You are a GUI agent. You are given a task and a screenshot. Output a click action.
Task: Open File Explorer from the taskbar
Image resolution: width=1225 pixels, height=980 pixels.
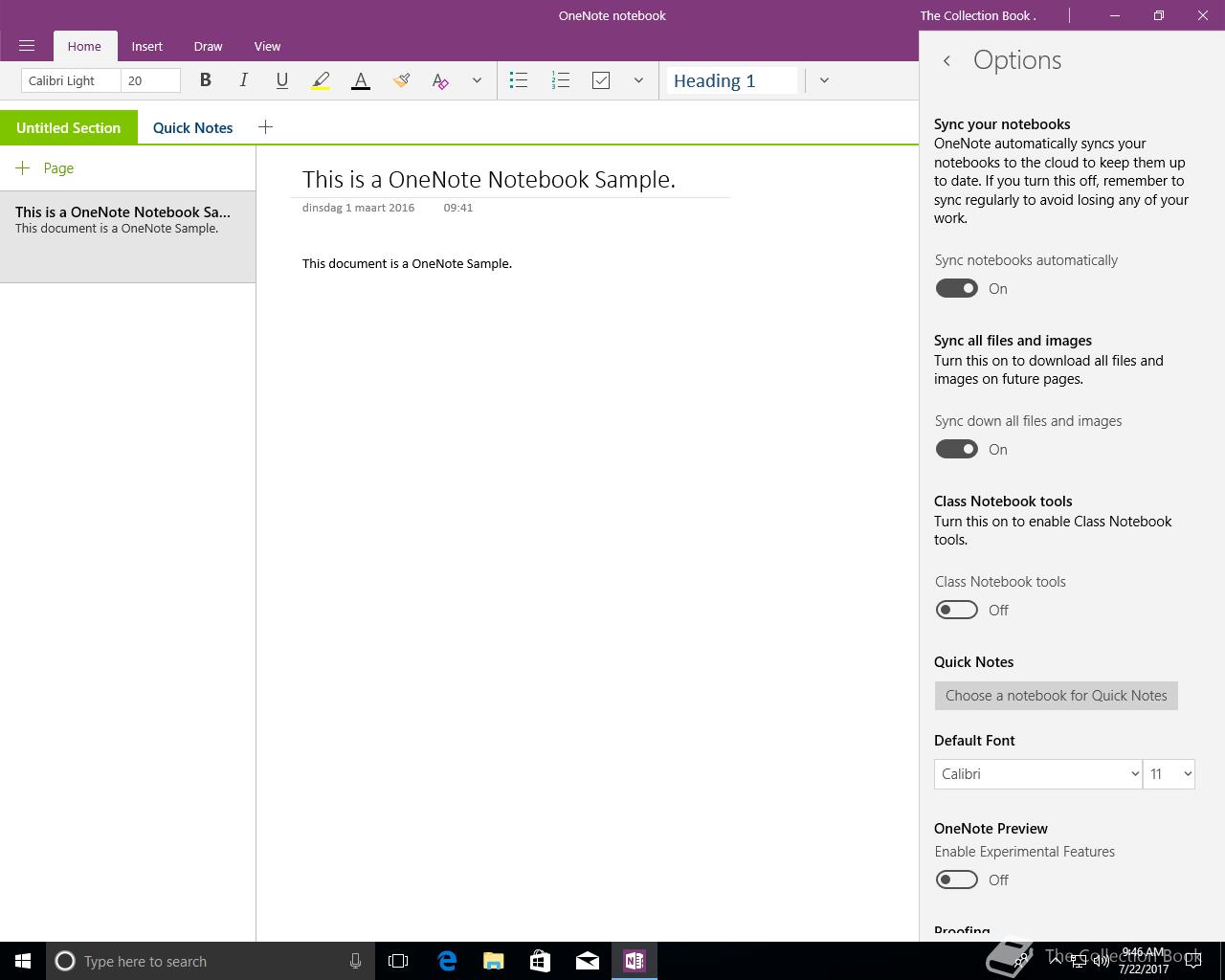click(x=494, y=961)
